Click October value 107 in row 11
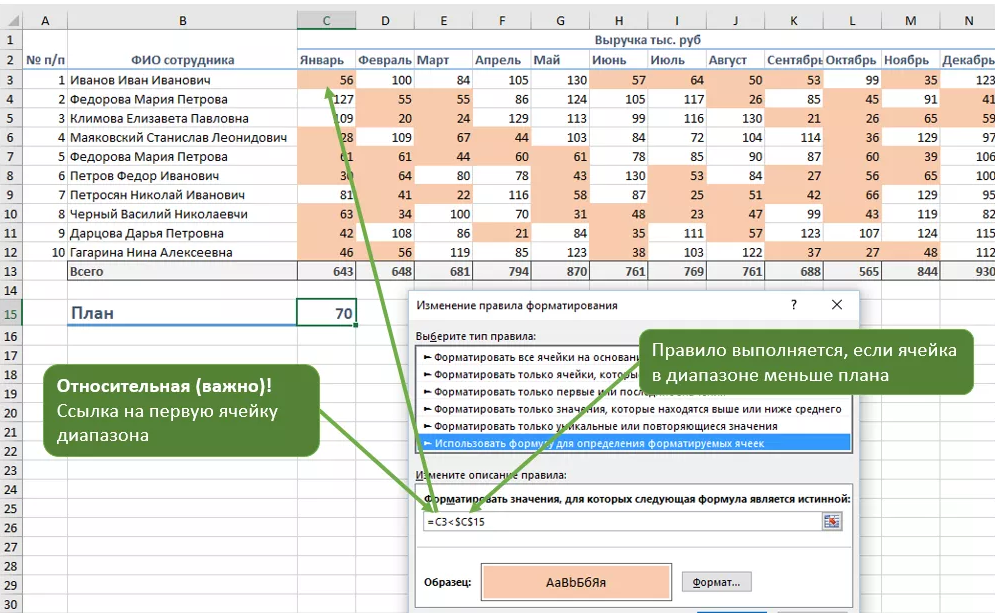The image size is (995, 613). click(852, 233)
